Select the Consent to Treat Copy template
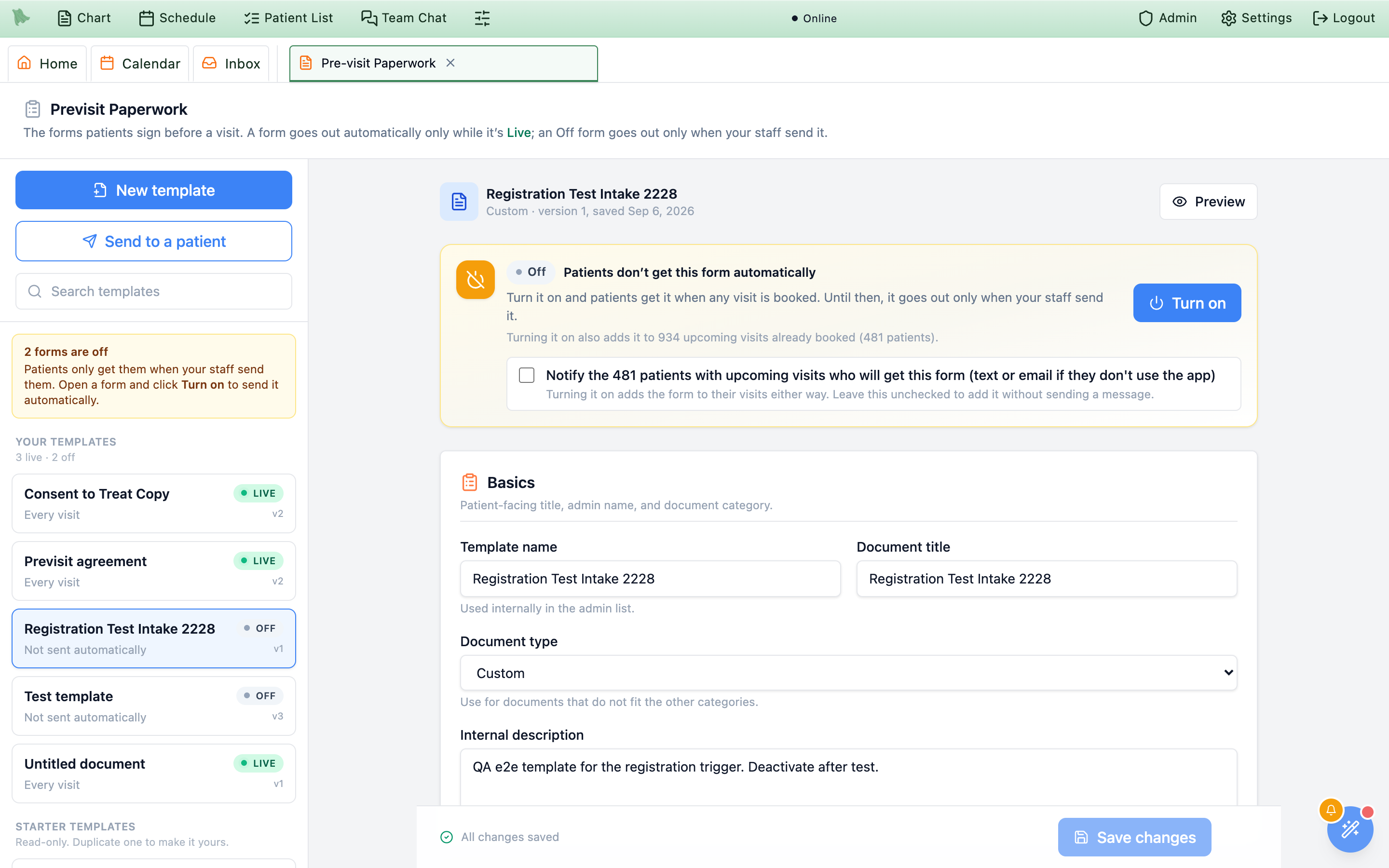1389x868 pixels. click(154, 503)
